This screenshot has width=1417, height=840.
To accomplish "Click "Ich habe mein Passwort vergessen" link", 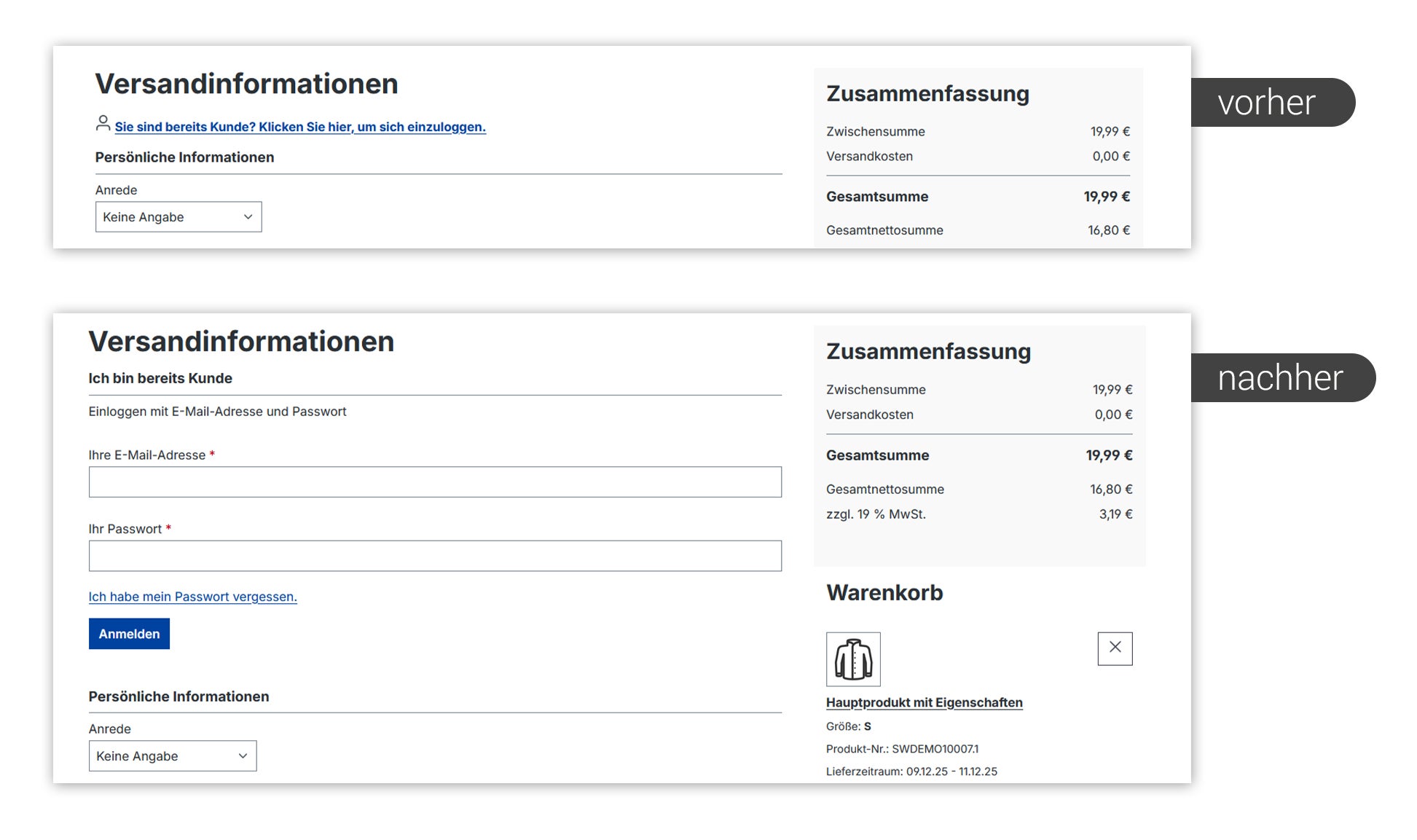I will pyautogui.click(x=192, y=596).
